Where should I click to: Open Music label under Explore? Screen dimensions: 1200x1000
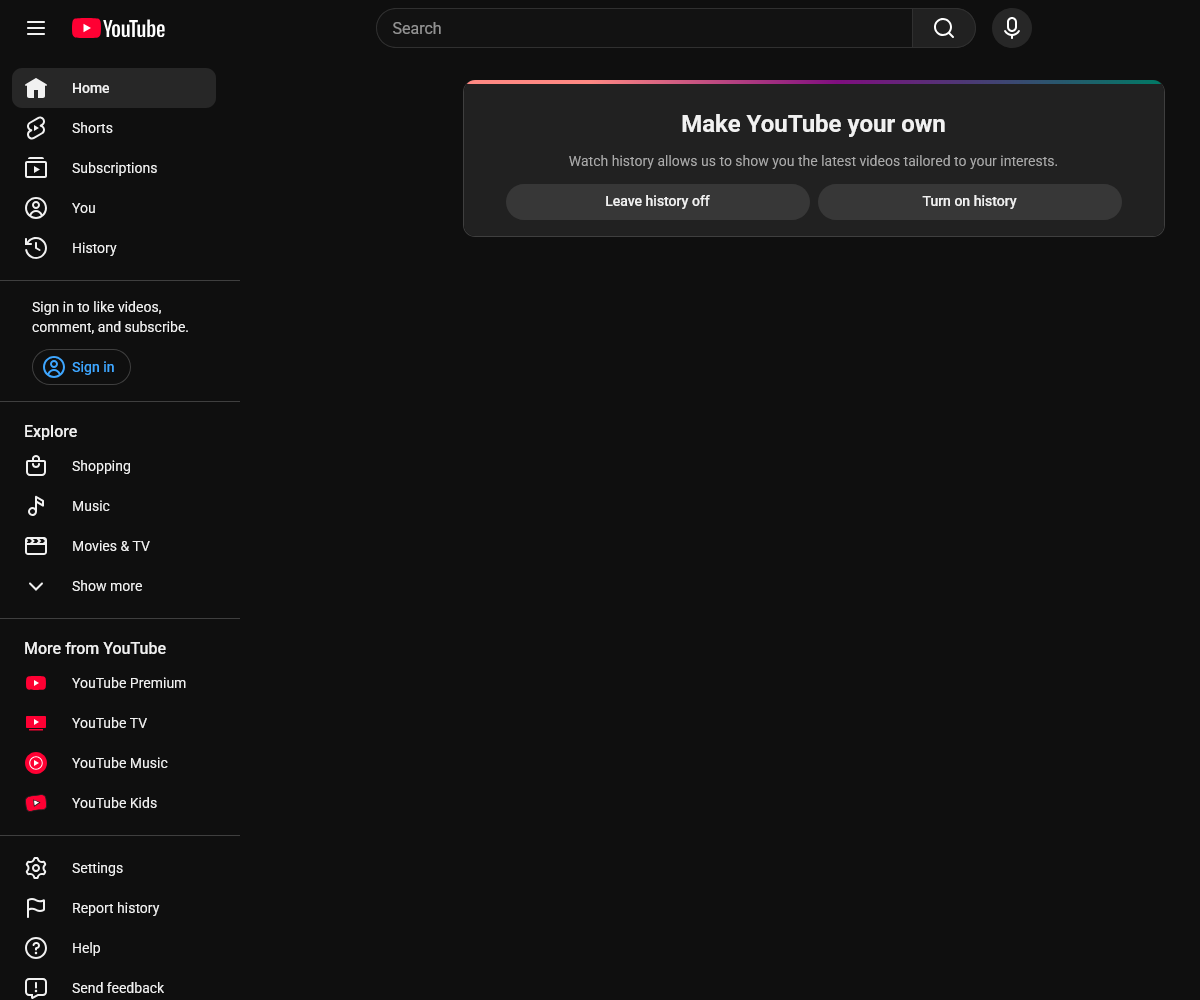(91, 506)
